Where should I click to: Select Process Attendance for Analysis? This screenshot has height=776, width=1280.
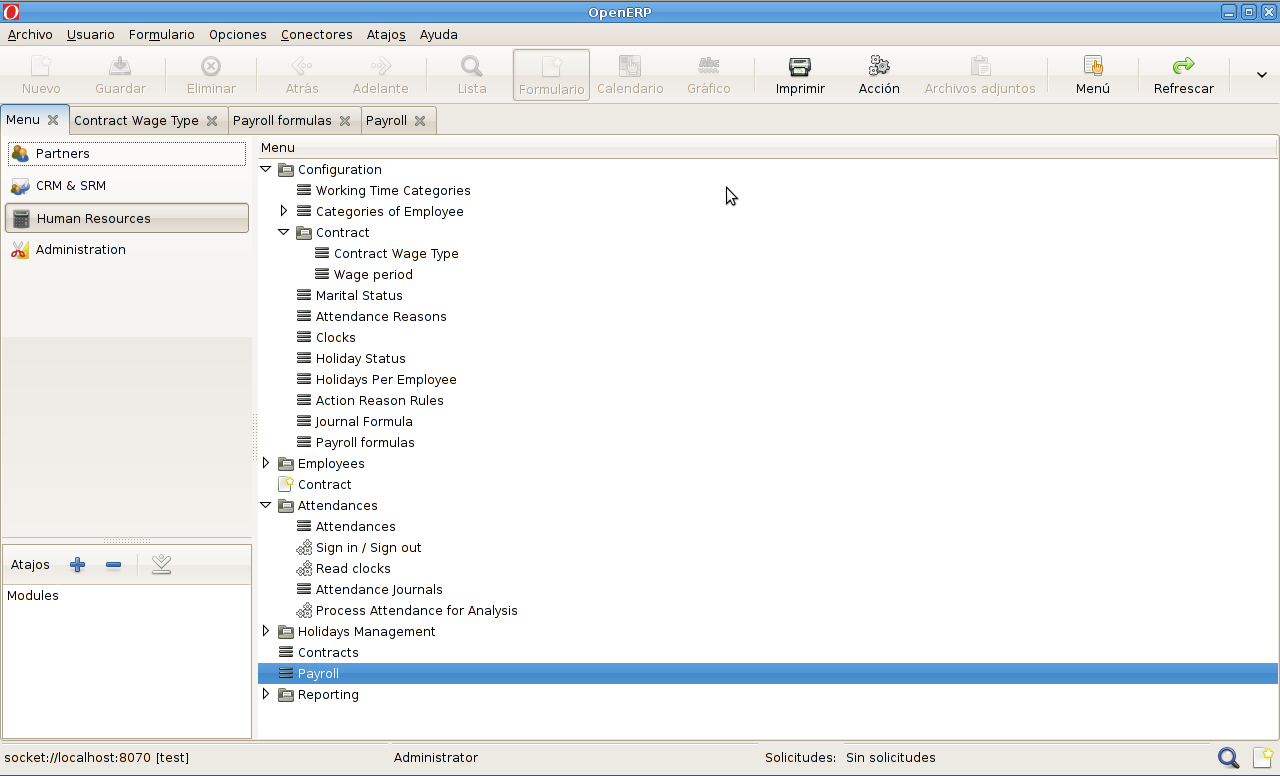[x=417, y=611]
